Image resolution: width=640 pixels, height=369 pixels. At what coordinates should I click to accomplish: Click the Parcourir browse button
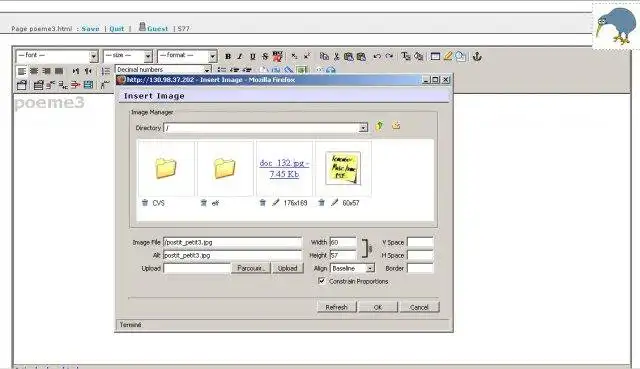coord(251,268)
